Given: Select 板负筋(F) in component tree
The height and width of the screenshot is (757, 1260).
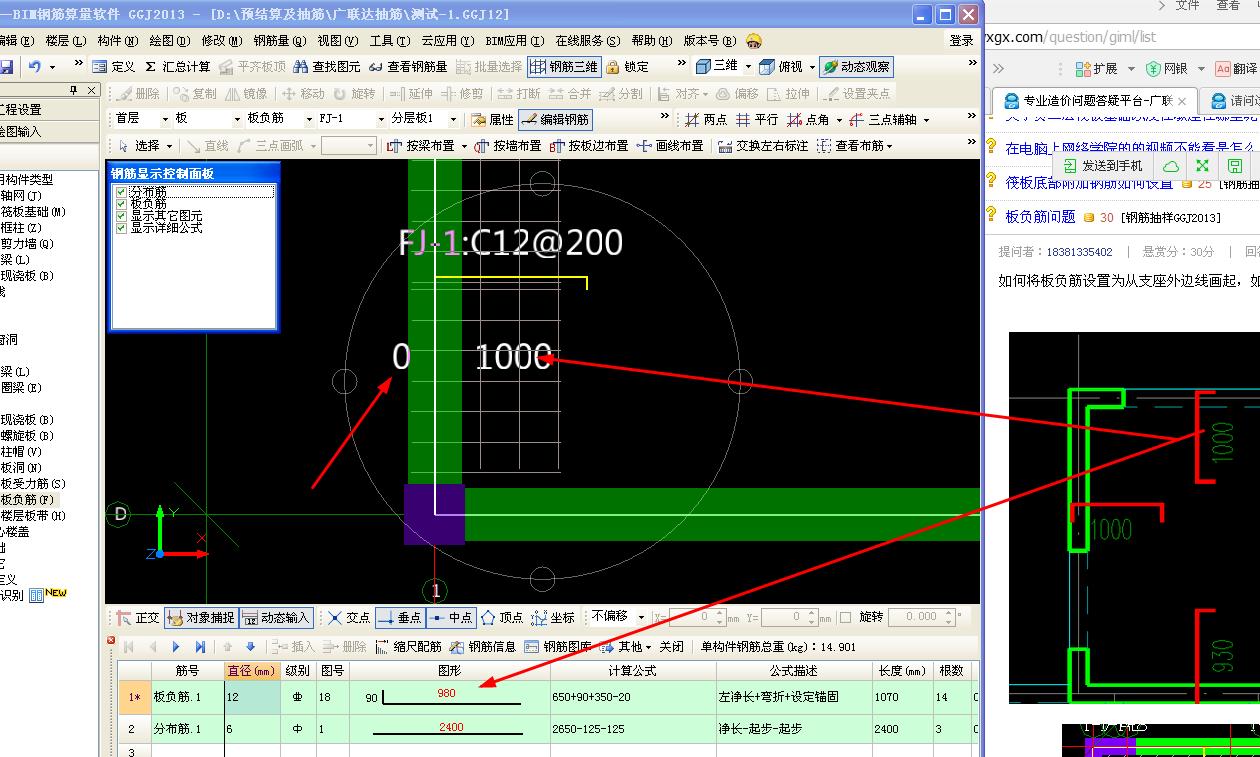Looking at the screenshot, I should pos(28,499).
